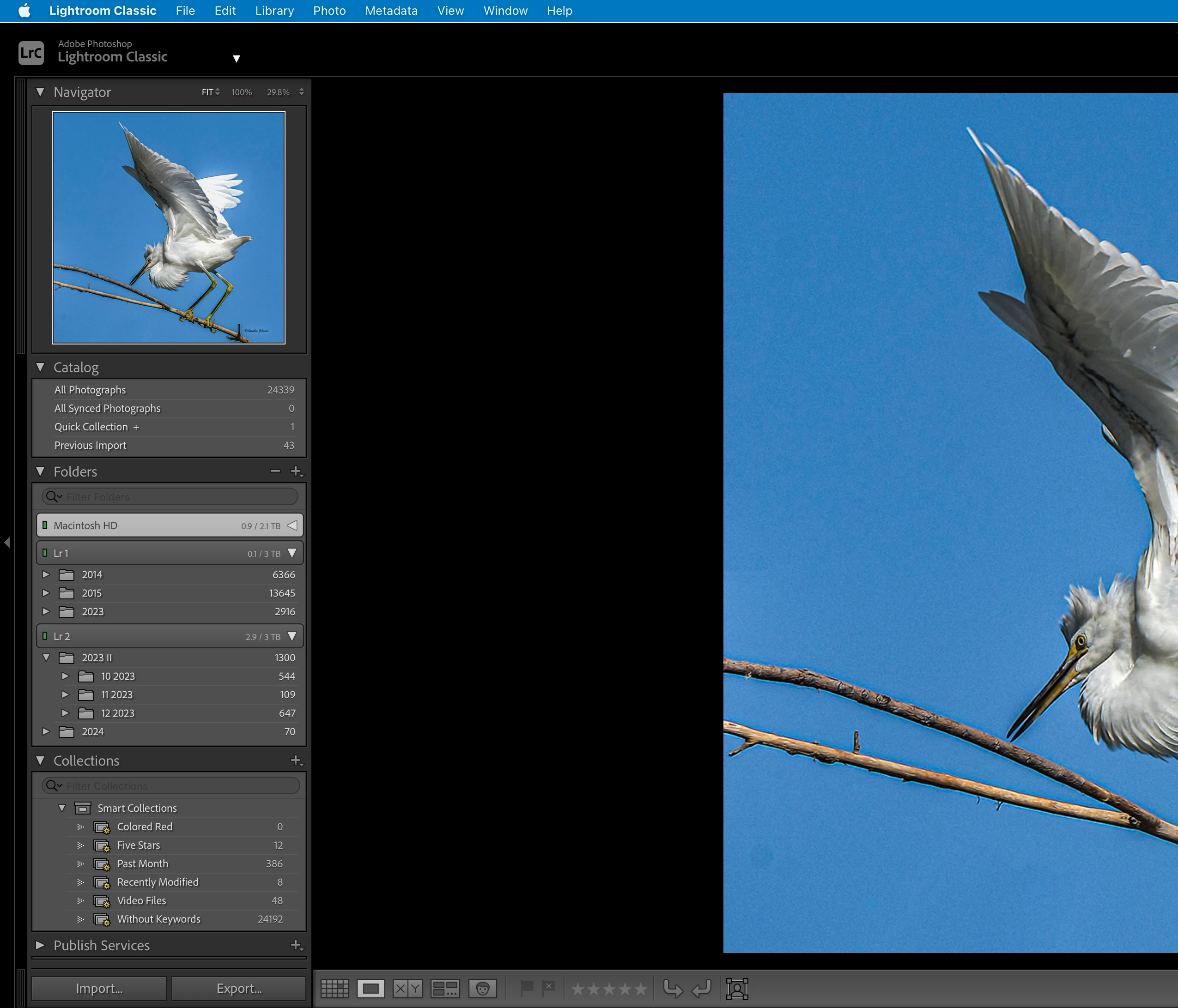The height and width of the screenshot is (1008, 1178).
Task: Set Navigator zoom to 100%
Action: pos(241,92)
